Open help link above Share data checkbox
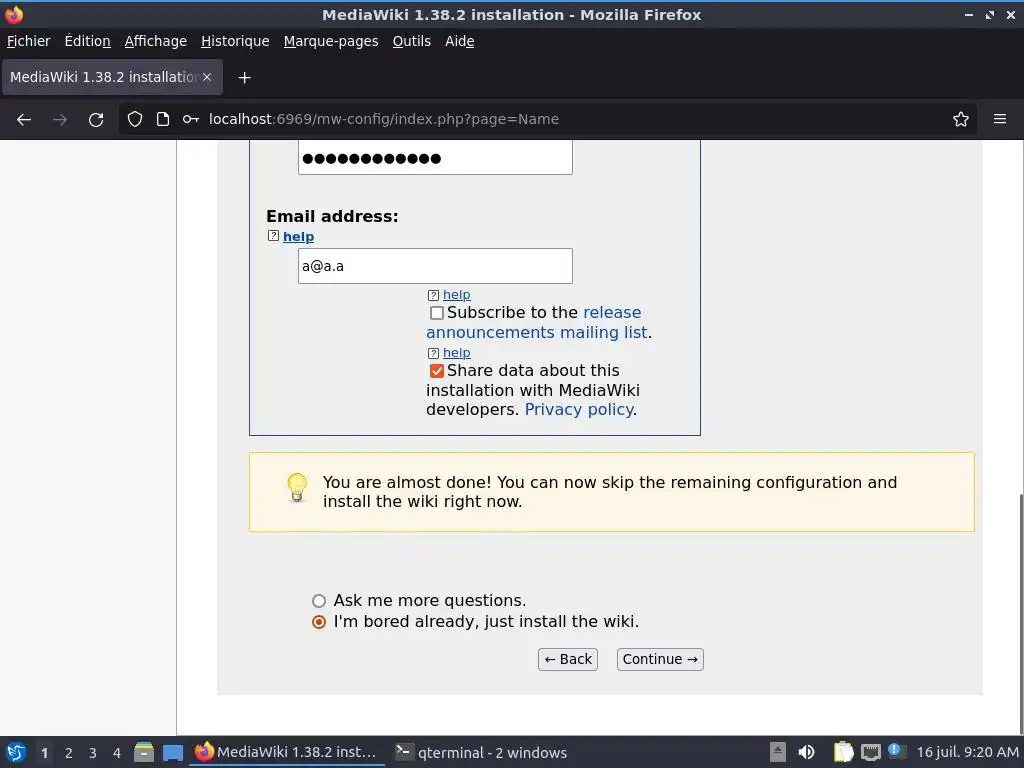1024x768 pixels. 456,353
